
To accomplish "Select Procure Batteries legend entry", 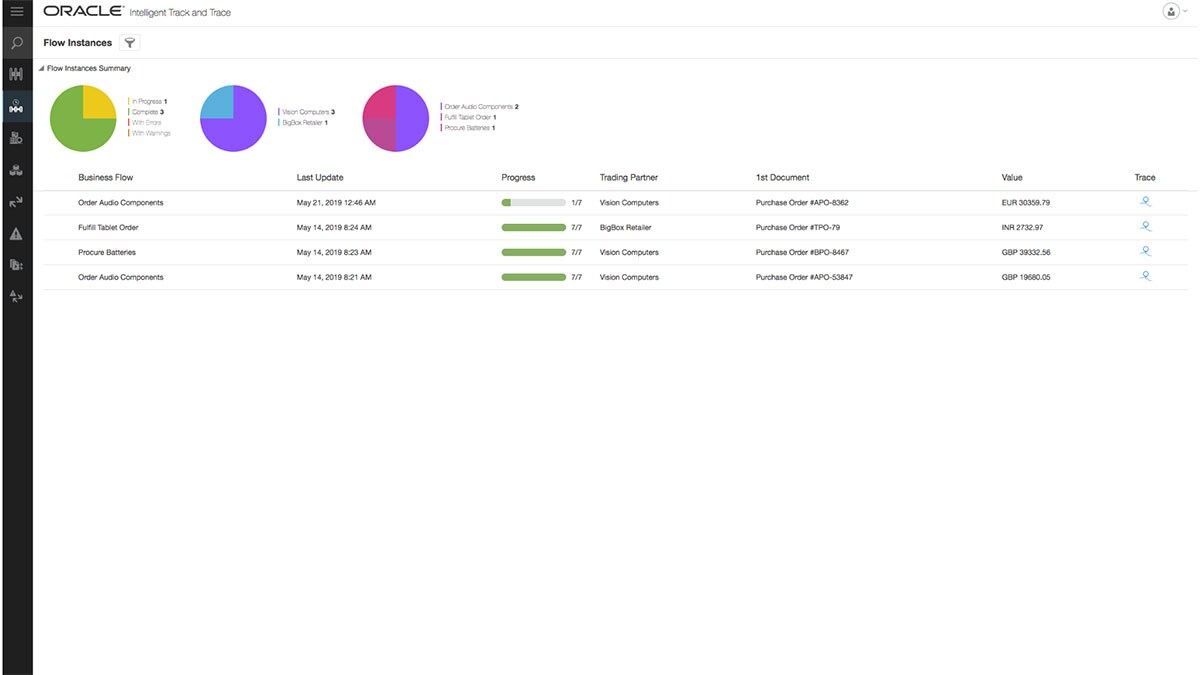I will (468, 128).
